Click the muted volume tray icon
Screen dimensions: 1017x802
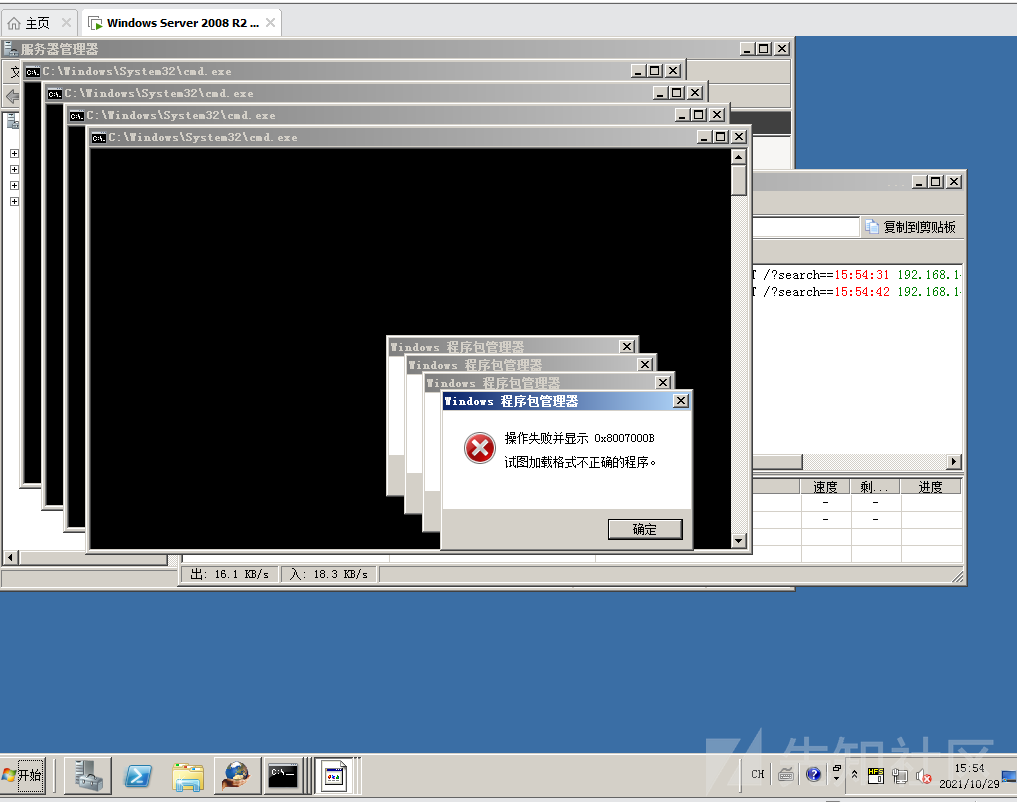click(923, 775)
